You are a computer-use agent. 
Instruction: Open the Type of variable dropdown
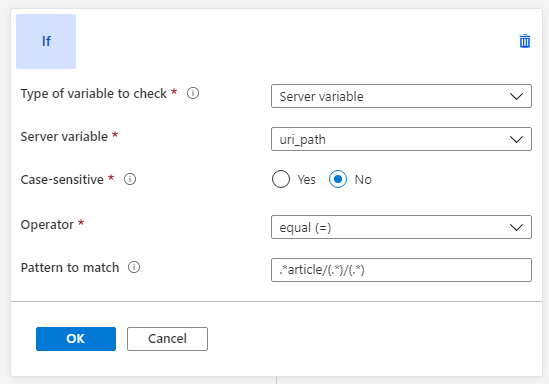[x=401, y=96]
